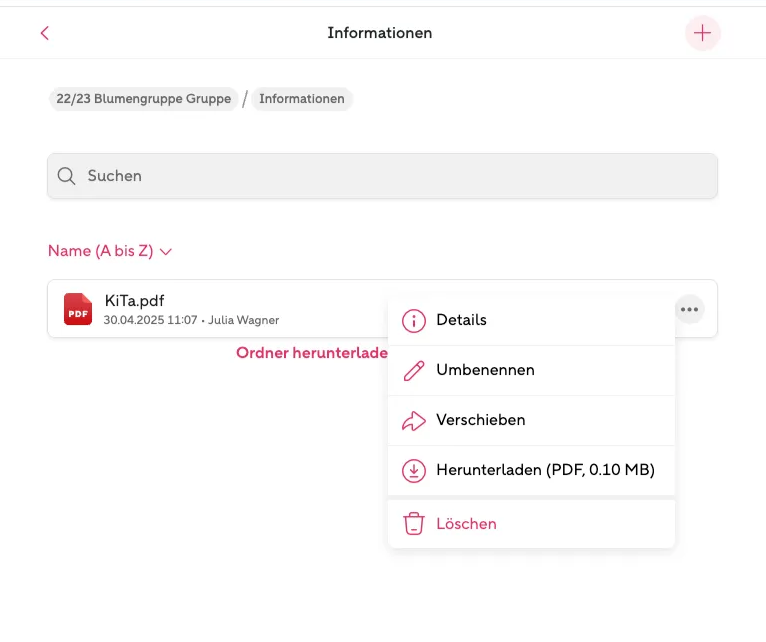This screenshot has height=642, width=766.
Task: Choose Verschieben from the context menu
Action: click(531, 421)
